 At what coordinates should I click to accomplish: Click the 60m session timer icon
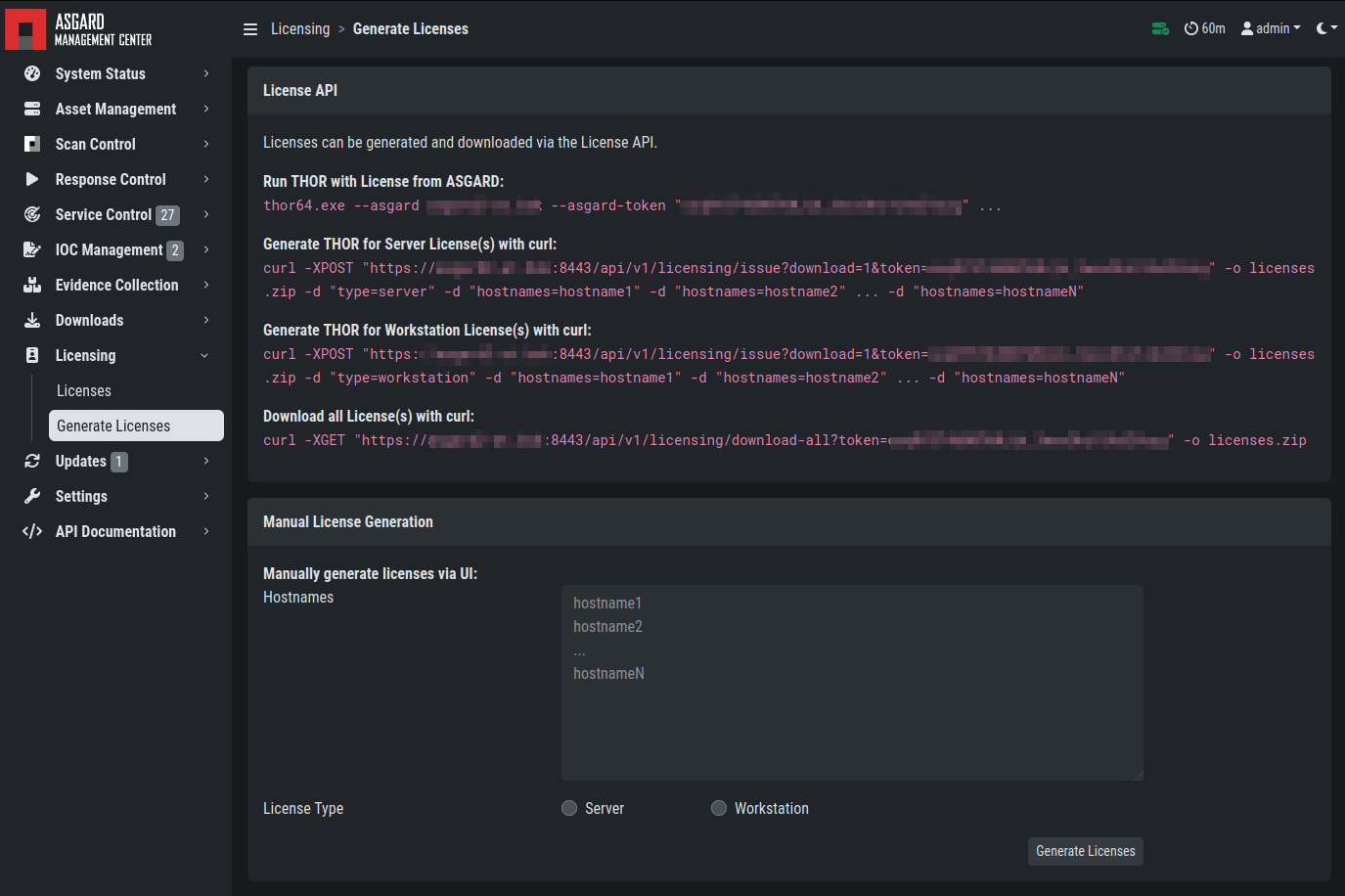click(1190, 28)
